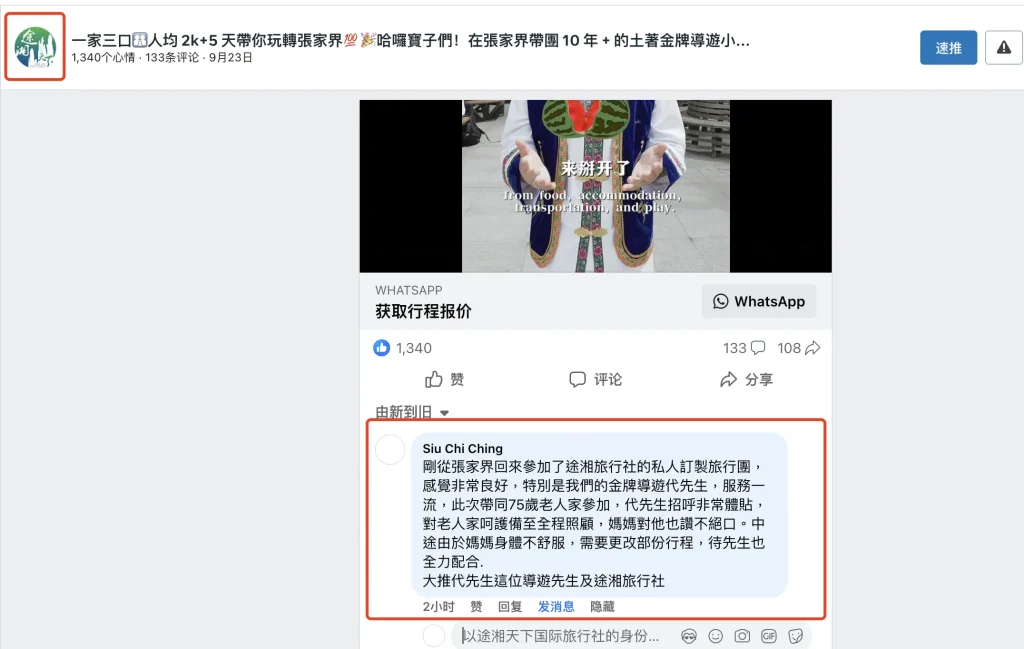Click the blue 速推 boost button
This screenshot has height=649, width=1024.
[948, 48]
